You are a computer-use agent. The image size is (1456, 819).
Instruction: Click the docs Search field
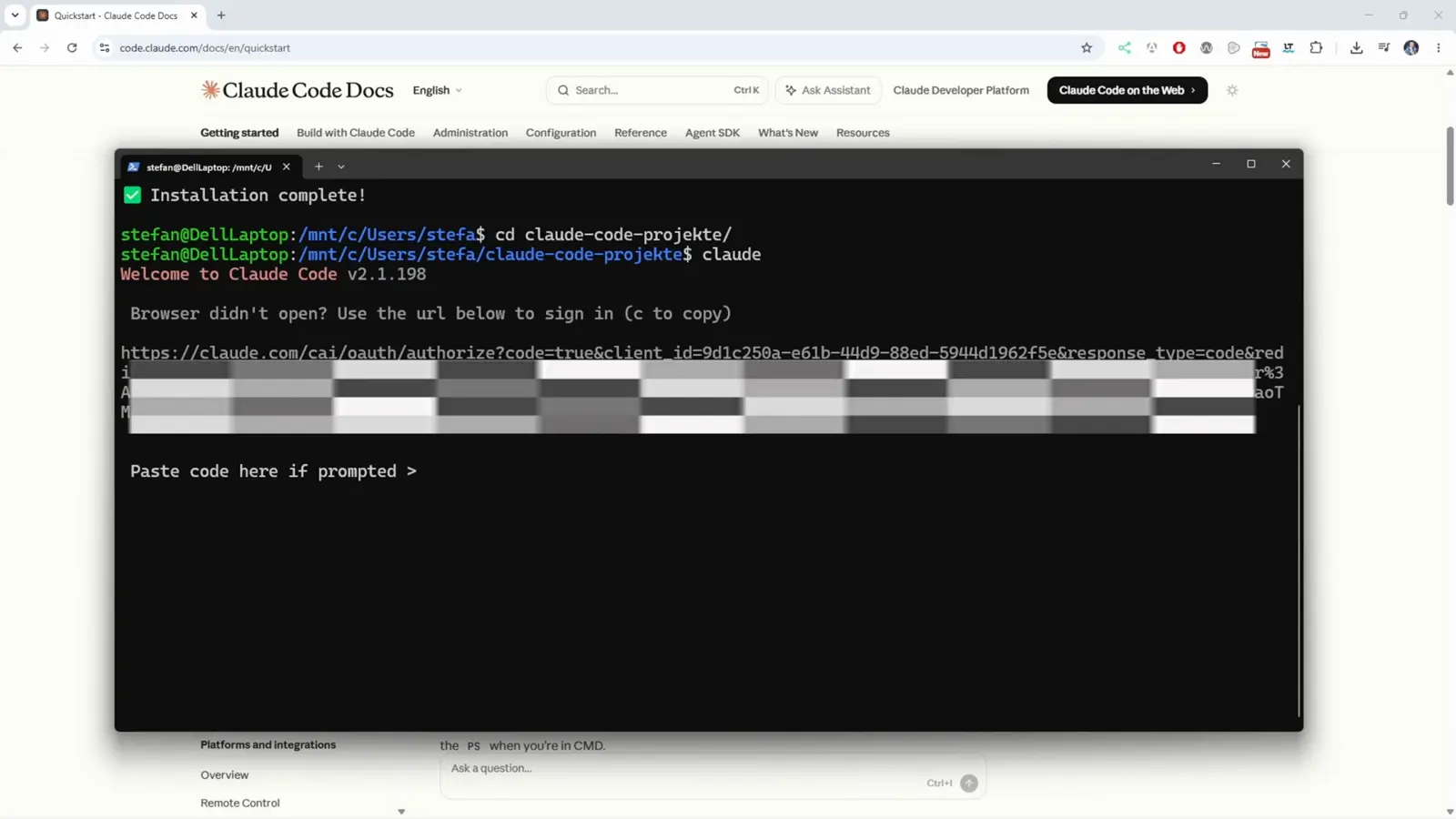tap(657, 90)
